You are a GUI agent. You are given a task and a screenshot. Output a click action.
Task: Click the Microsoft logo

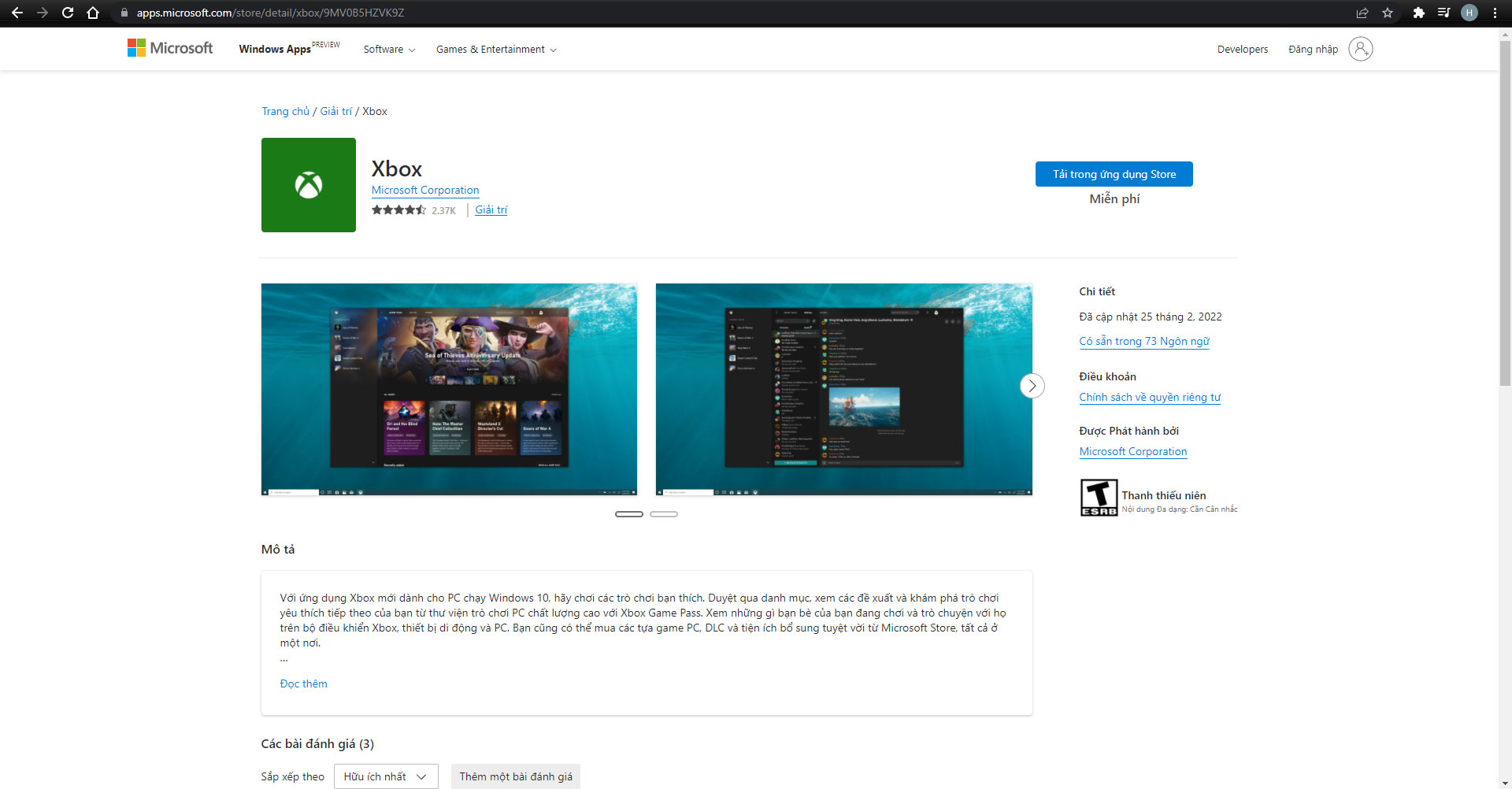pyautogui.click(x=170, y=48)
